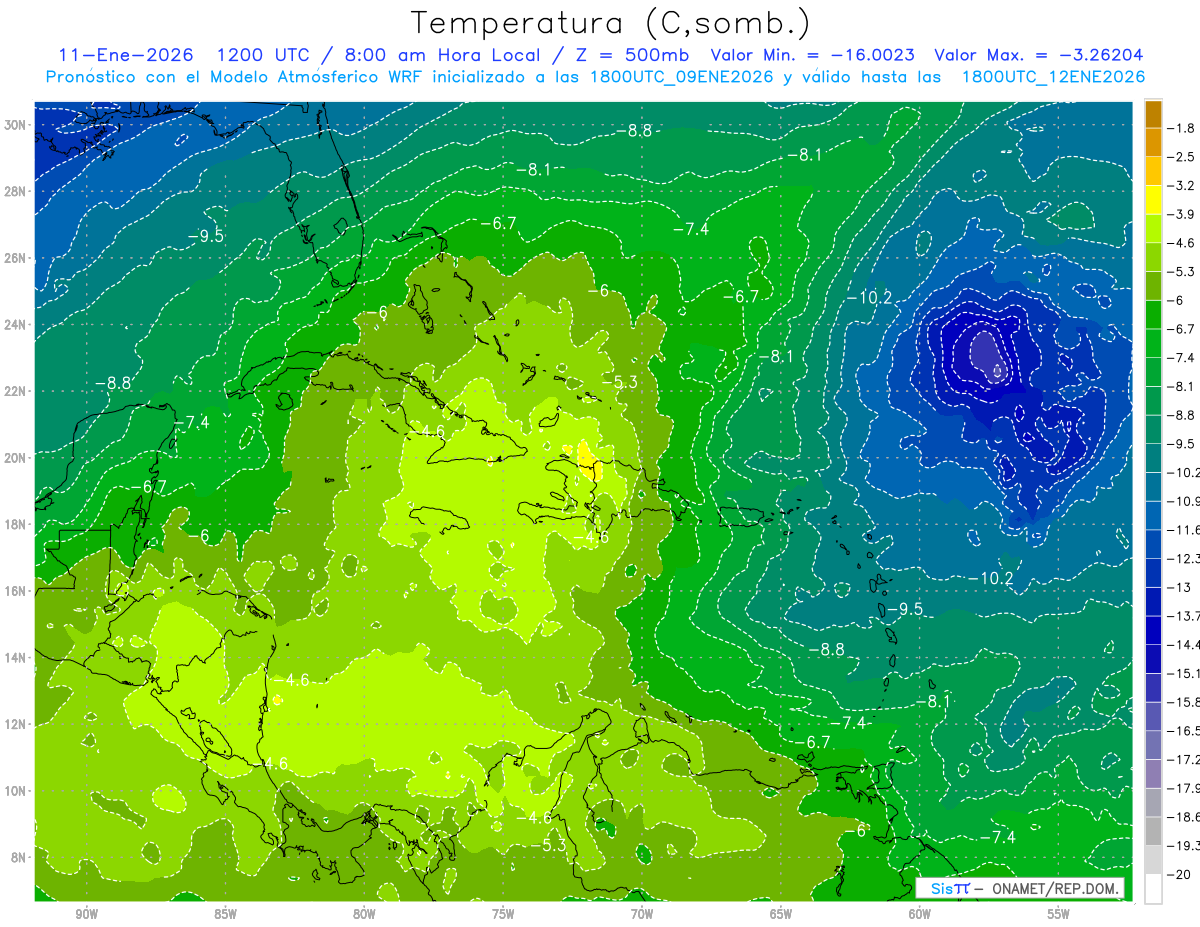Click the "-1.8" legend value
Screen dimensions: 1200x927
pyautogui.click(x=1182, y=128)
